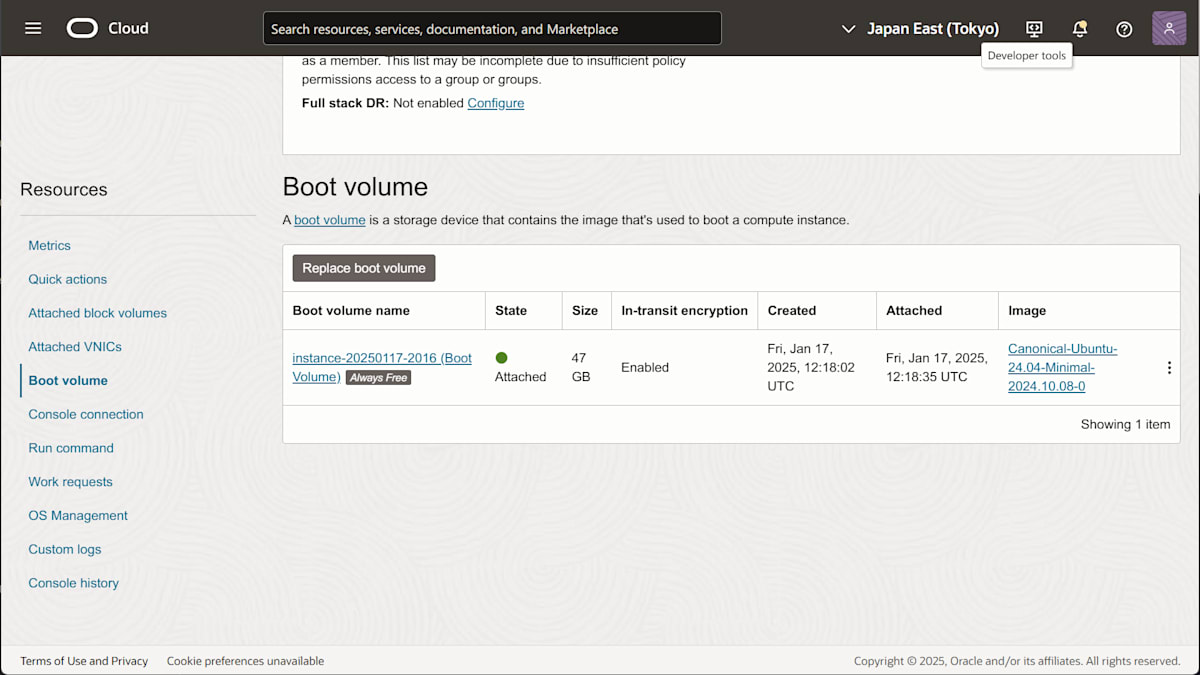Open Console history resource
Screen dimensions: 1200x675
coord(73,583)
